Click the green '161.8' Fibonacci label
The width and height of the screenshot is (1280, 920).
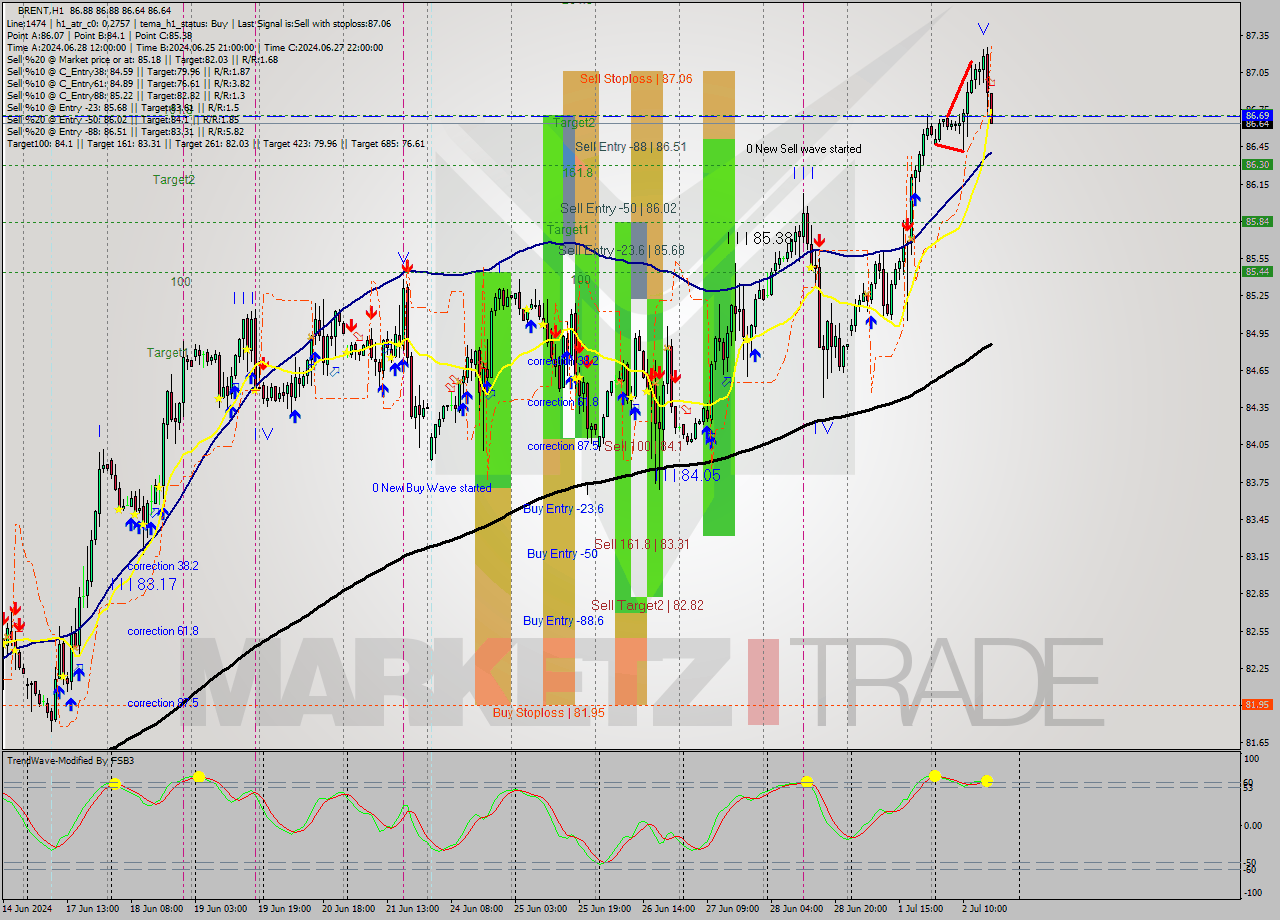click(578, 173)
